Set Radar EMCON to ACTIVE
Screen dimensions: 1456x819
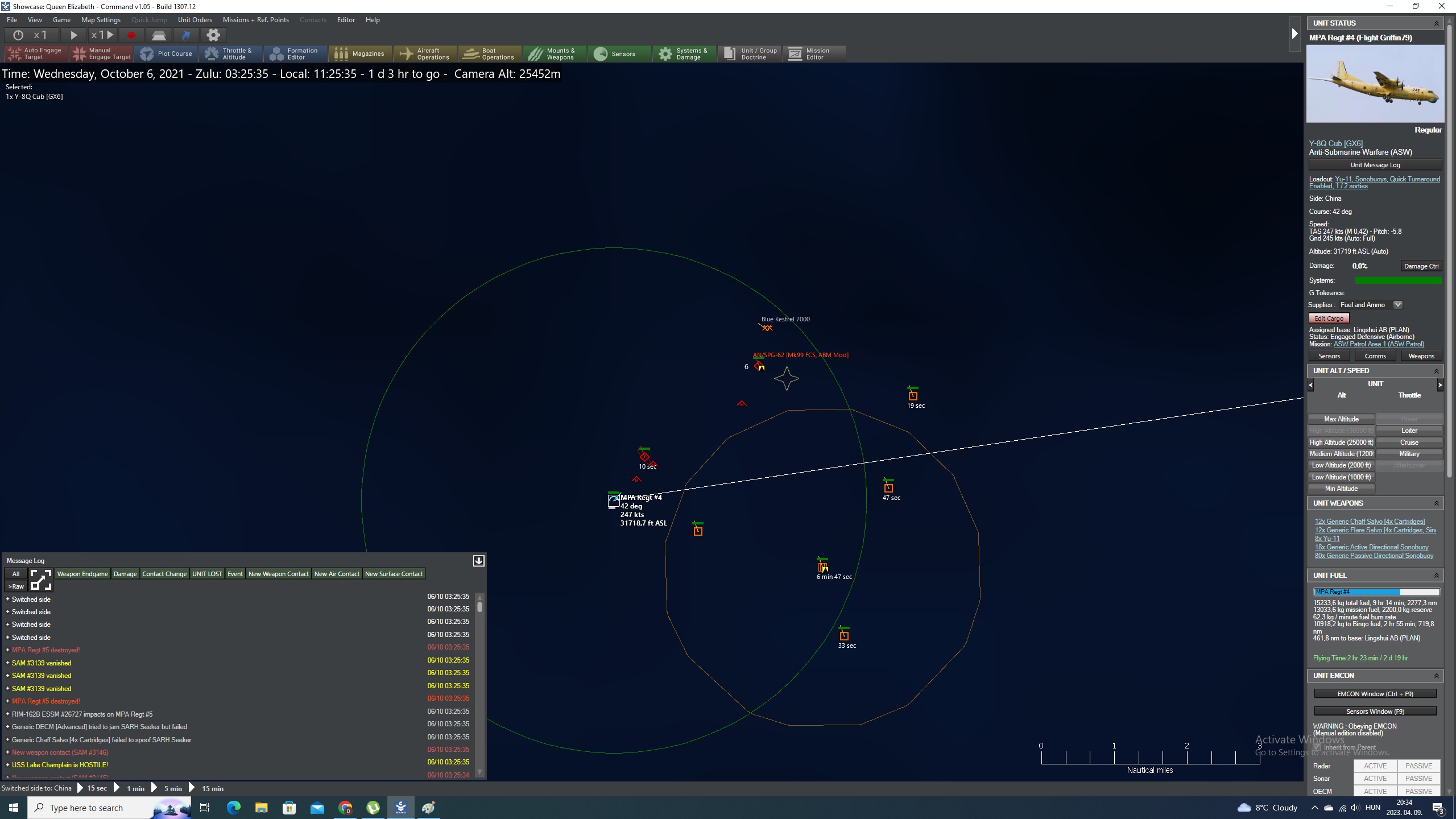pos(1375,766)
